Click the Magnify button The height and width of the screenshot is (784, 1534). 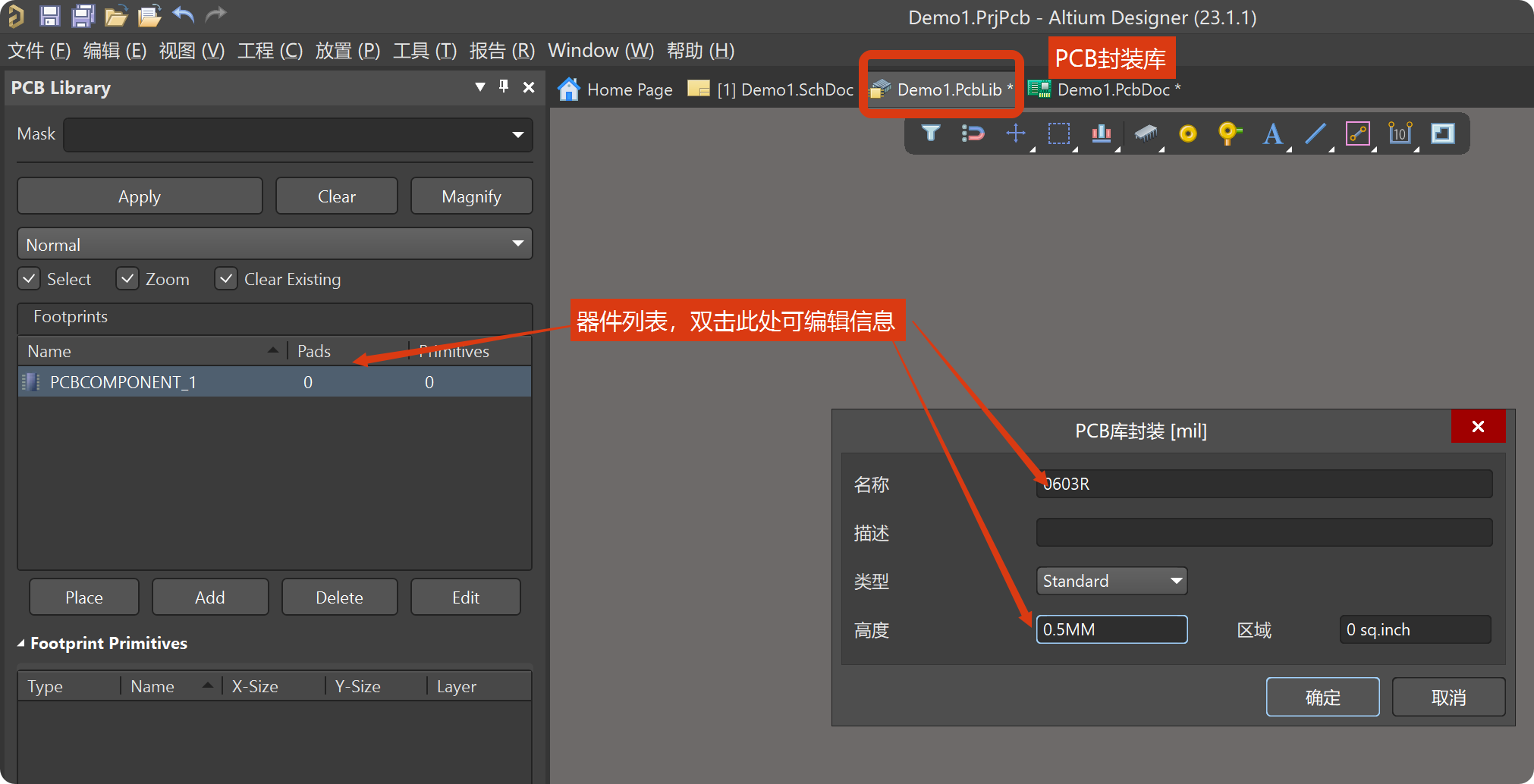coord(471,196)
